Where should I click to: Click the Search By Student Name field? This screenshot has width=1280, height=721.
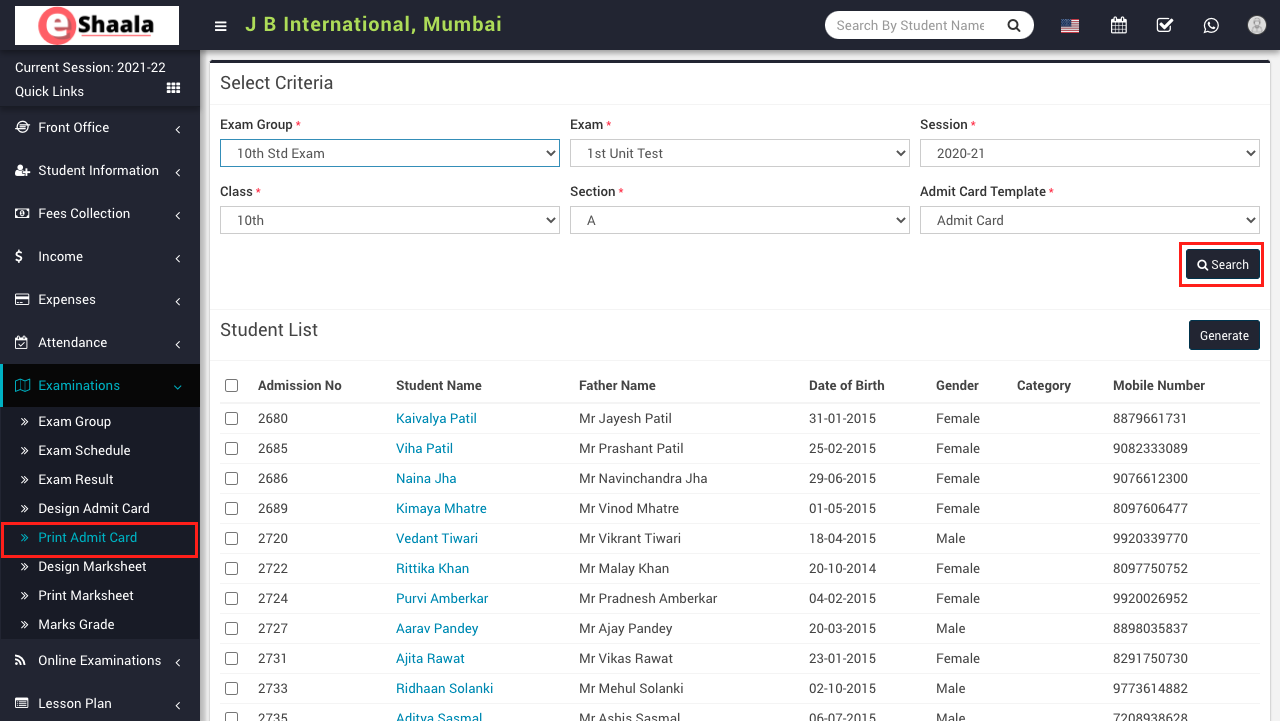click(x=910, y=26)
